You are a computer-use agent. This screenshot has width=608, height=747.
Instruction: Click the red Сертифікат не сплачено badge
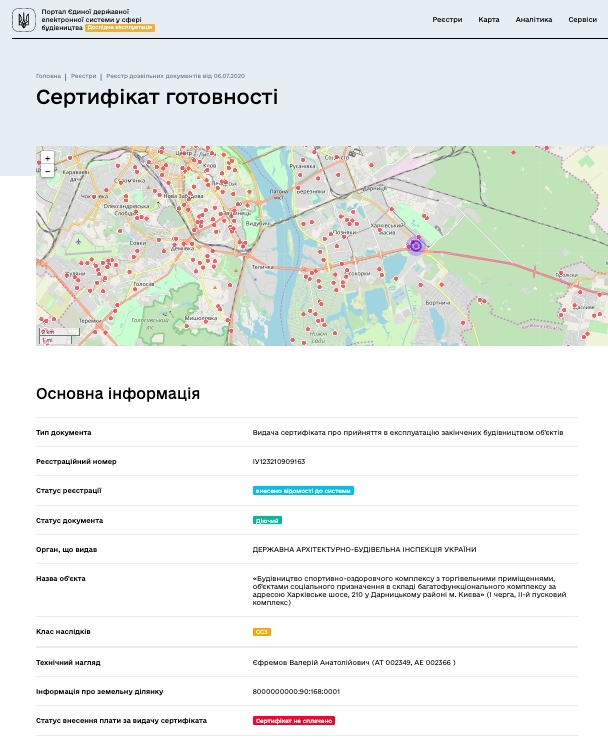click(294, 721)
